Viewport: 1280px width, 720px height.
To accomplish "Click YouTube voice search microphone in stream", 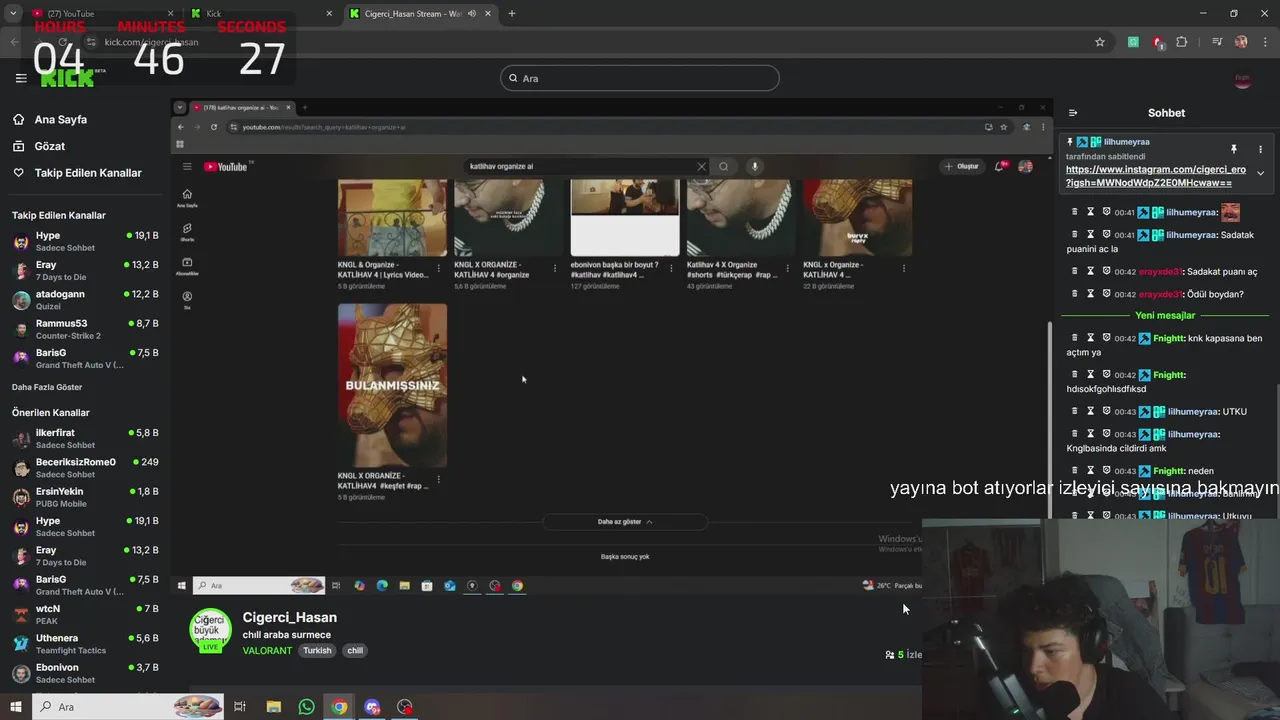I will click(755, 167).
